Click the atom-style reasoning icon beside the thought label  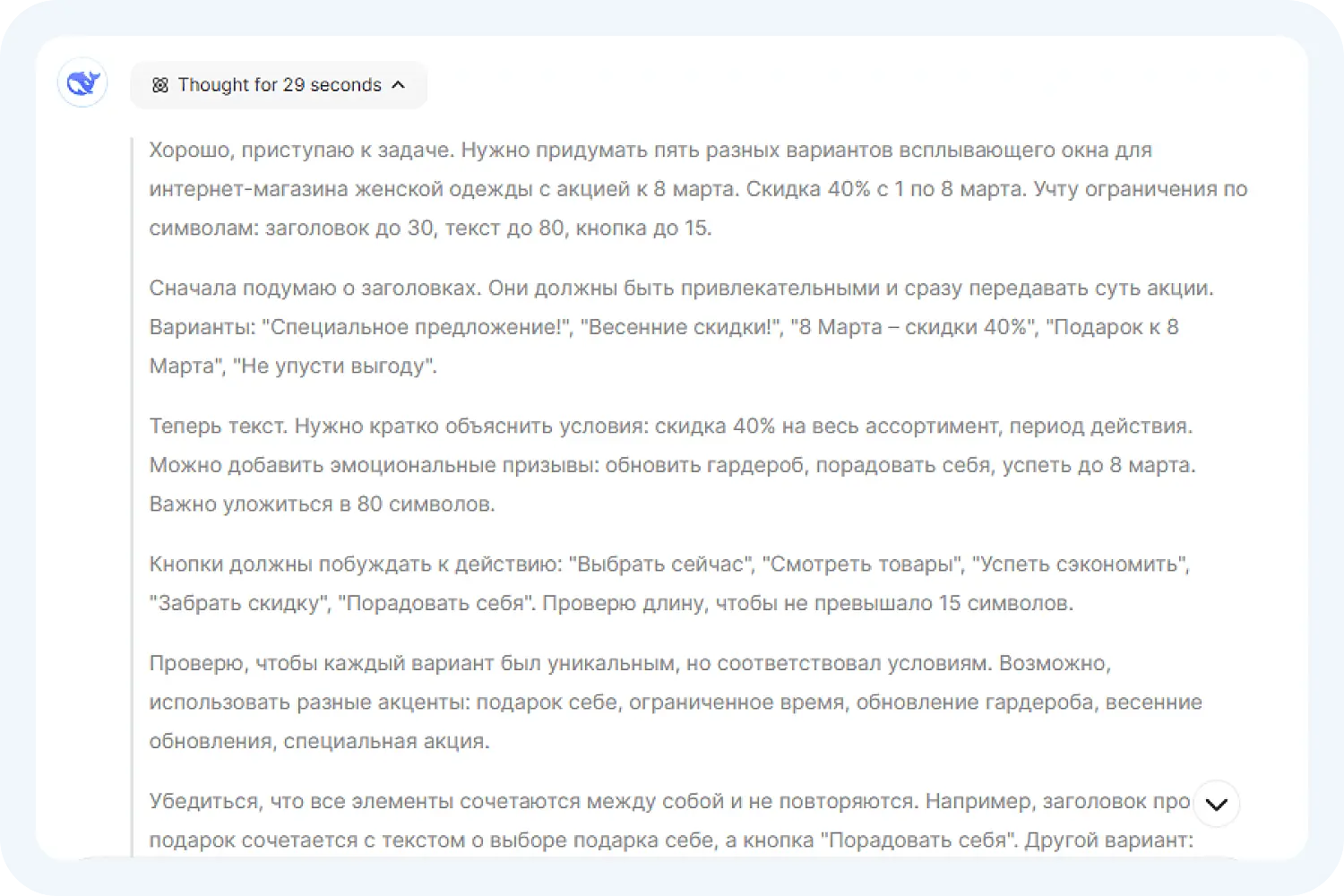160,84
